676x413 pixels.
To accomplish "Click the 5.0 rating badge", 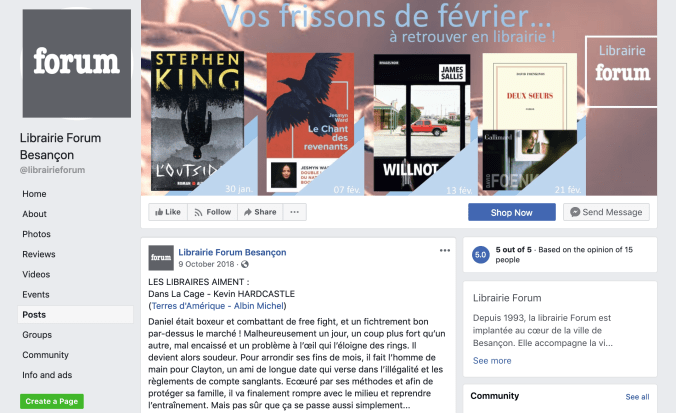I will tap(481, 255).
